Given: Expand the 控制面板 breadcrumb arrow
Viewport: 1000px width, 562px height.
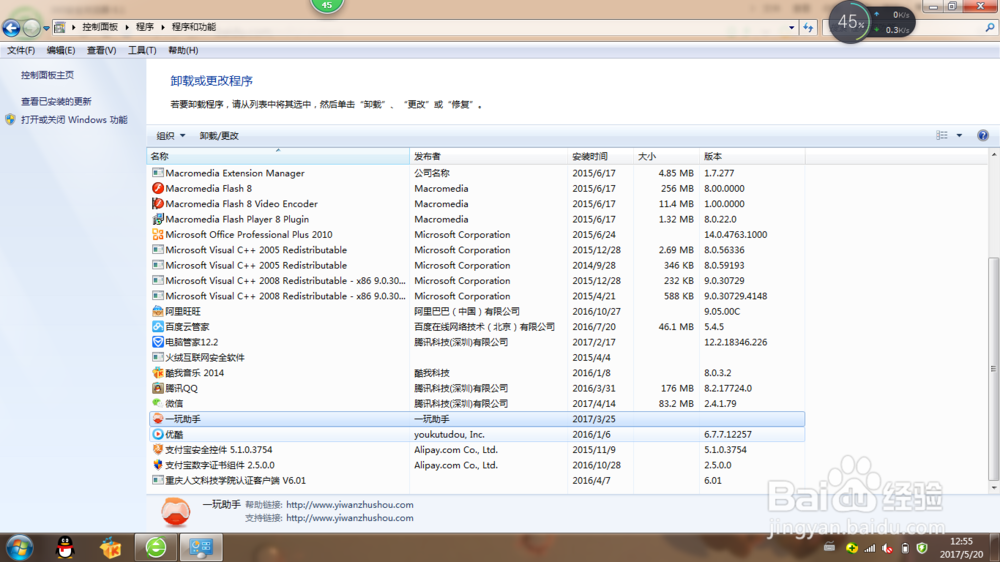Looking at the screenshot, I should click(x=126, y=27).
